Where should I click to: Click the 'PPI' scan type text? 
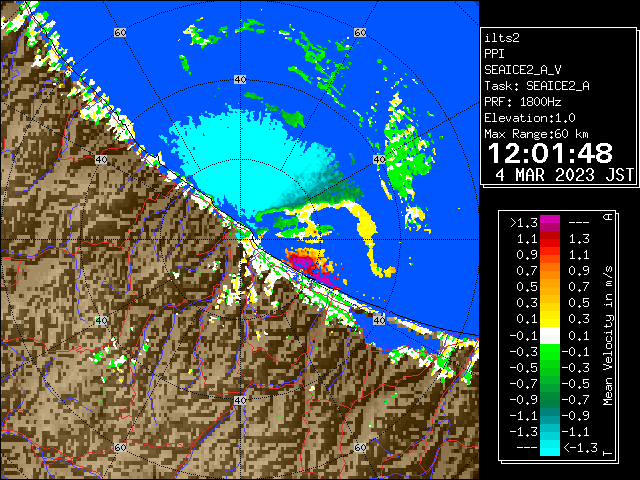pyautogui.click(x=494, y=54)
